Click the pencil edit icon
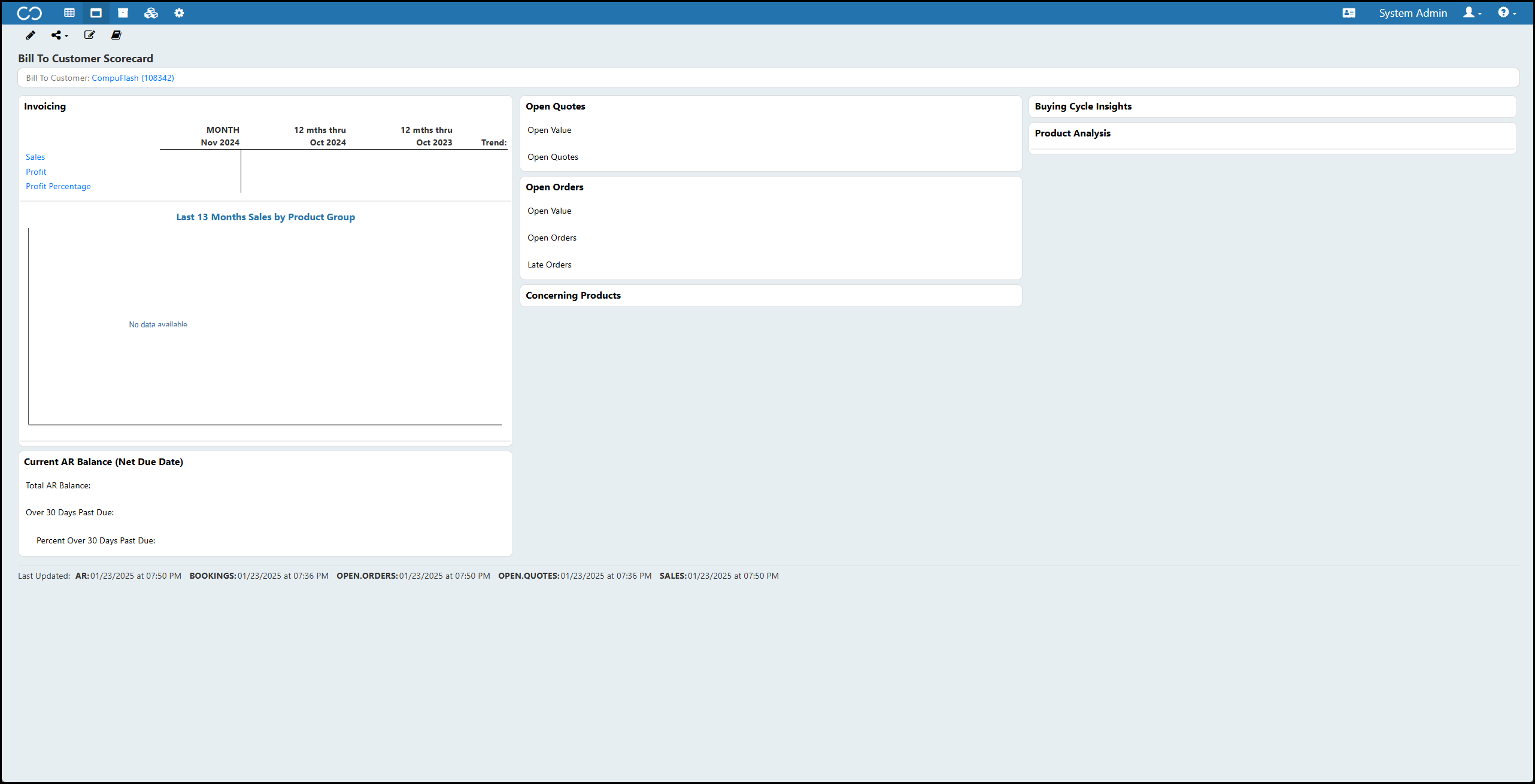The height and width of the screenshot is (784, 1535). (x=31, y=35)
